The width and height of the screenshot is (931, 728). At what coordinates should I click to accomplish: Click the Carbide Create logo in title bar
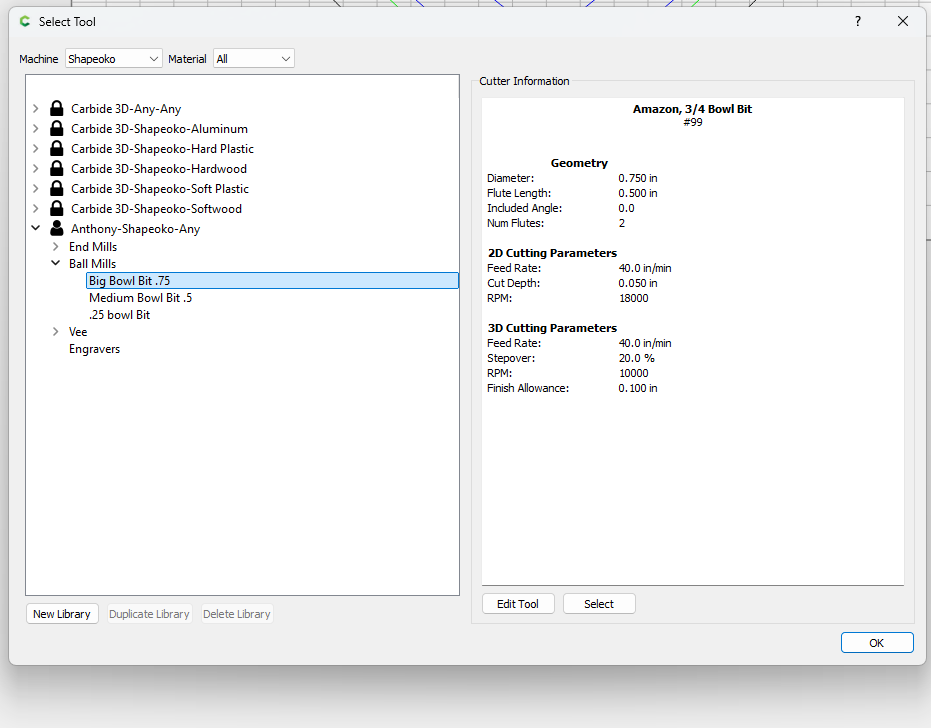[x=25, y=21]
